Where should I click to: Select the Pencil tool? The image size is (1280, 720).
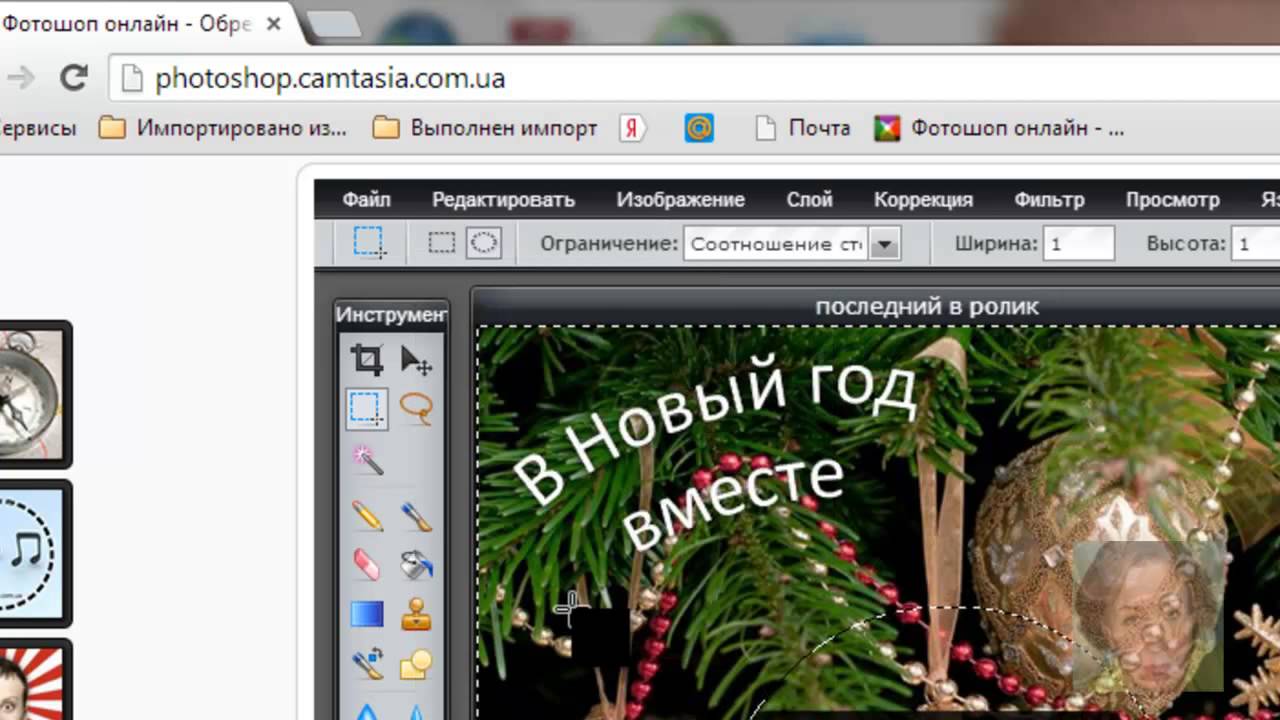(367, 515)
